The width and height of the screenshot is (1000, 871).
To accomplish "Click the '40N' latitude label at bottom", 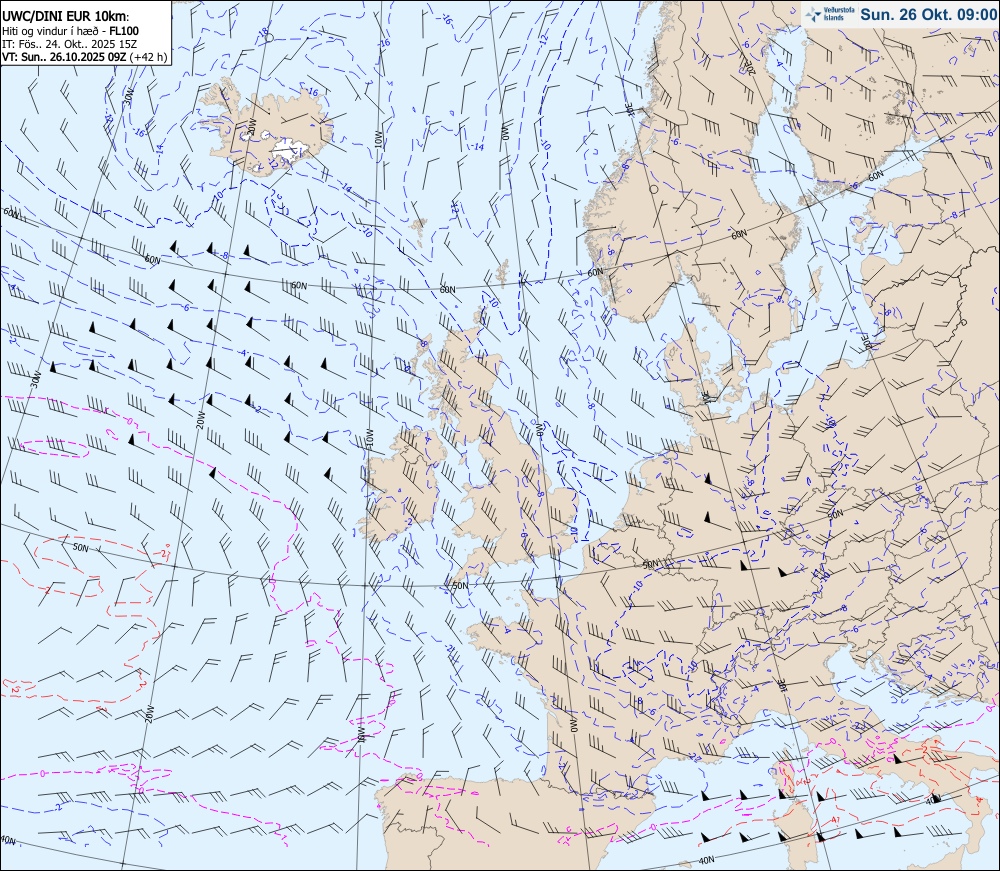I will pyautogui.click(x=706, y=860).
